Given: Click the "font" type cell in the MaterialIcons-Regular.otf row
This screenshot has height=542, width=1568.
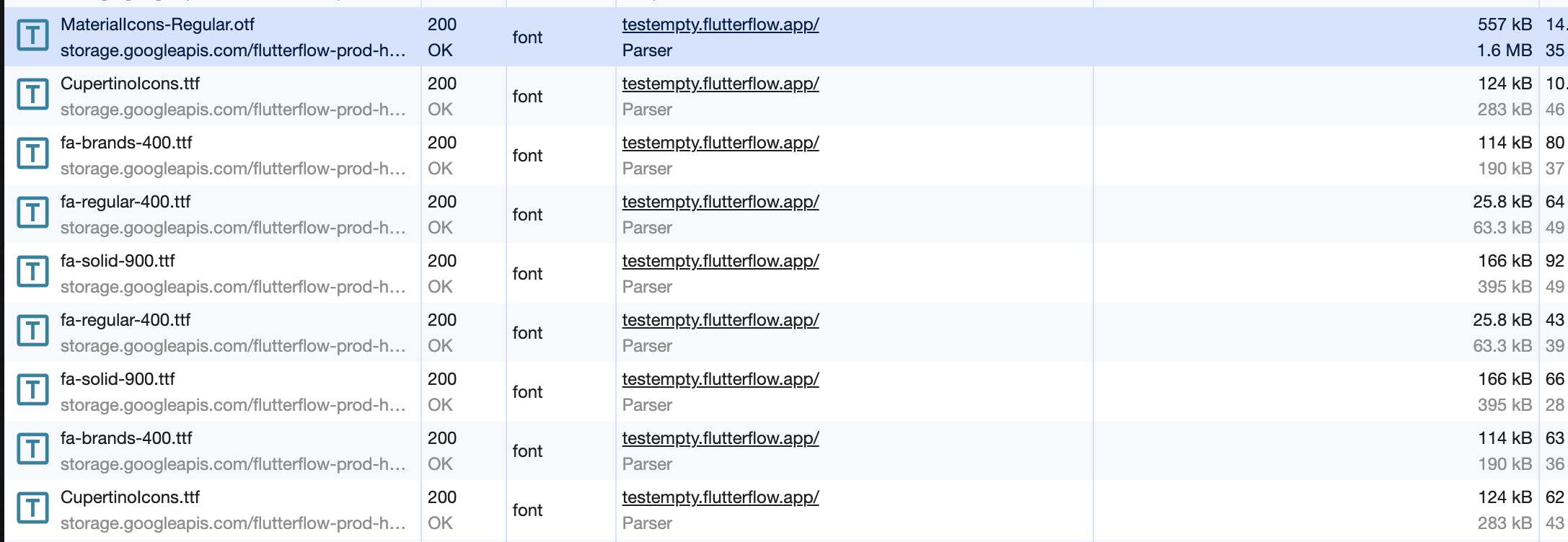Looking at the screenshot, I should (x=527, y=37).
